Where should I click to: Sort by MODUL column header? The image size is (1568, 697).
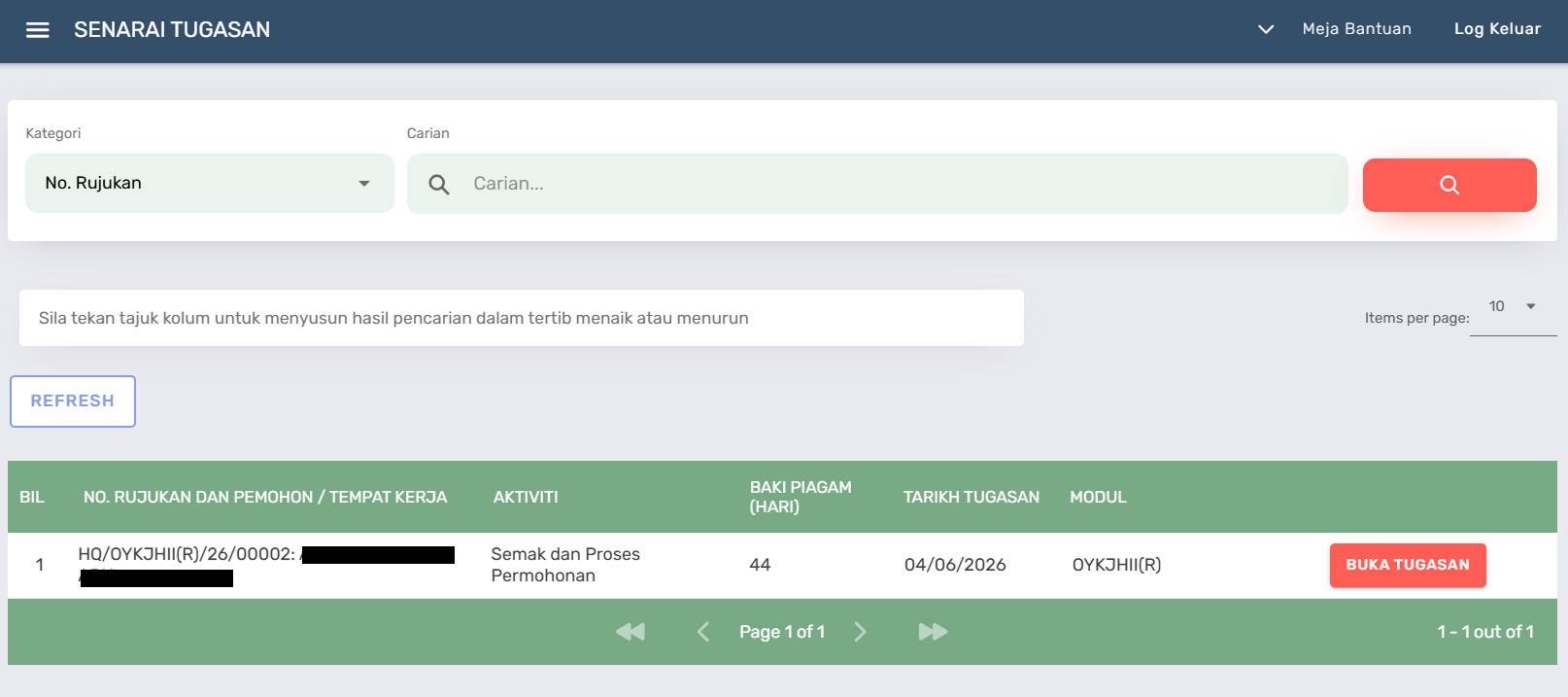click(x=1098, y=497)
